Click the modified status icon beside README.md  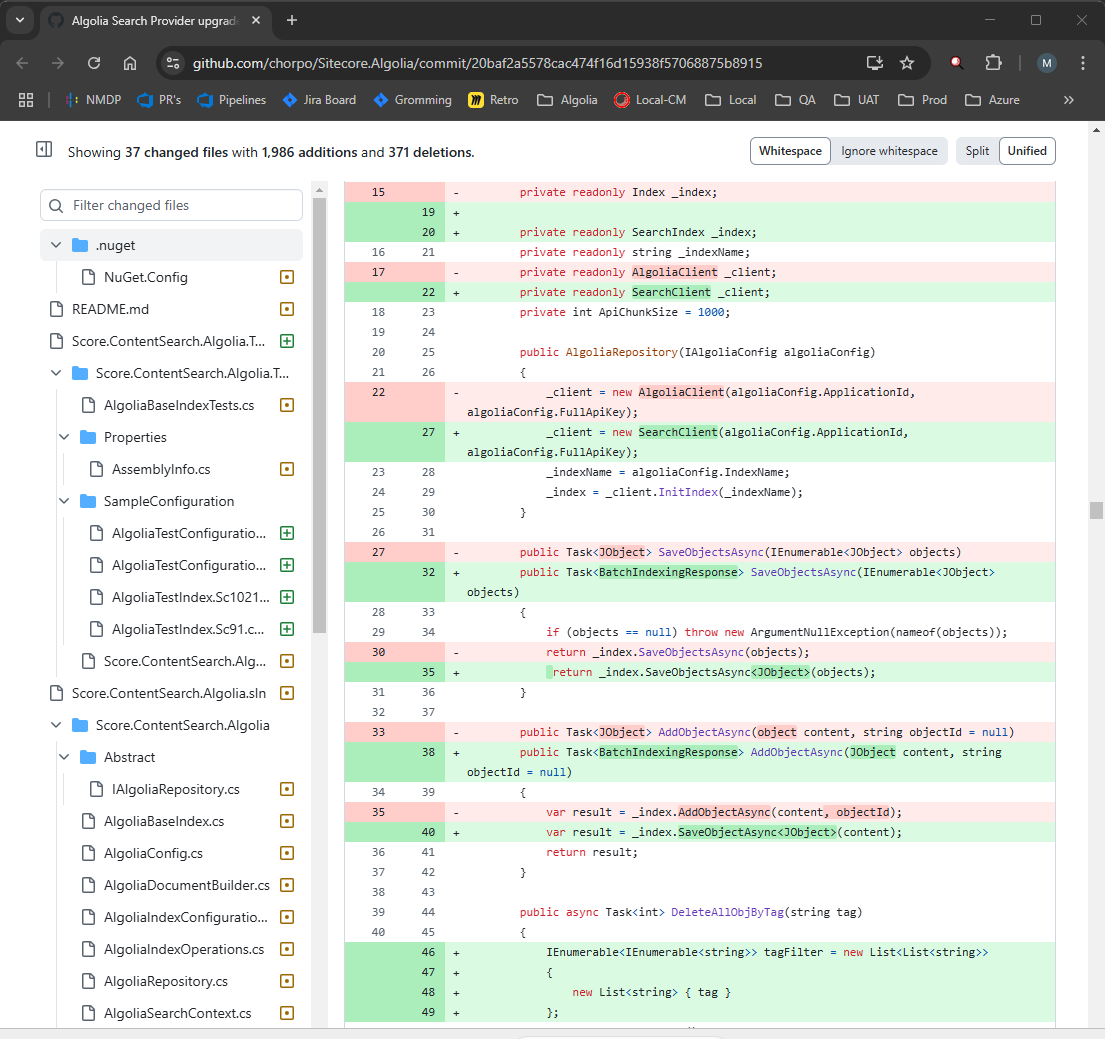[287, 309]
